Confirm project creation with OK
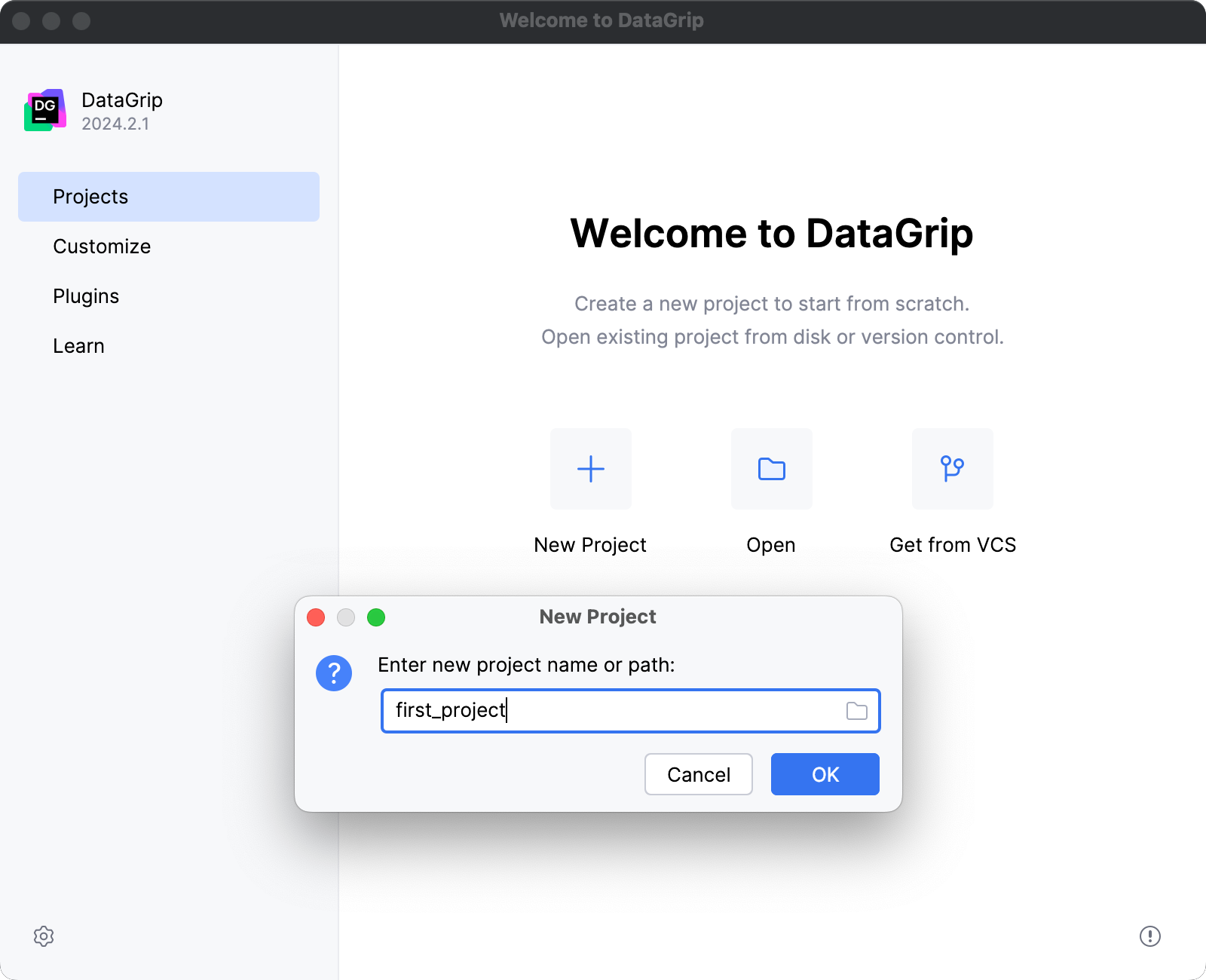The image size is (1206, 980). (x=825, y=774)
